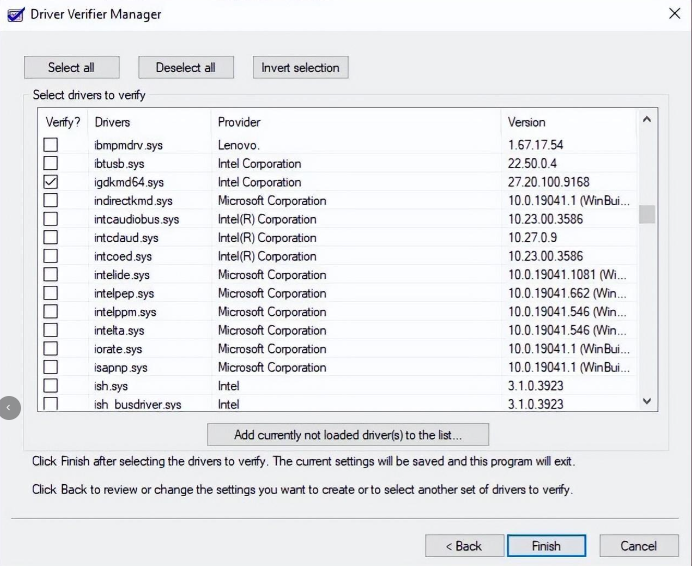Click the scrollbar down arrow

pyautogui.click(x=647, y=401)
